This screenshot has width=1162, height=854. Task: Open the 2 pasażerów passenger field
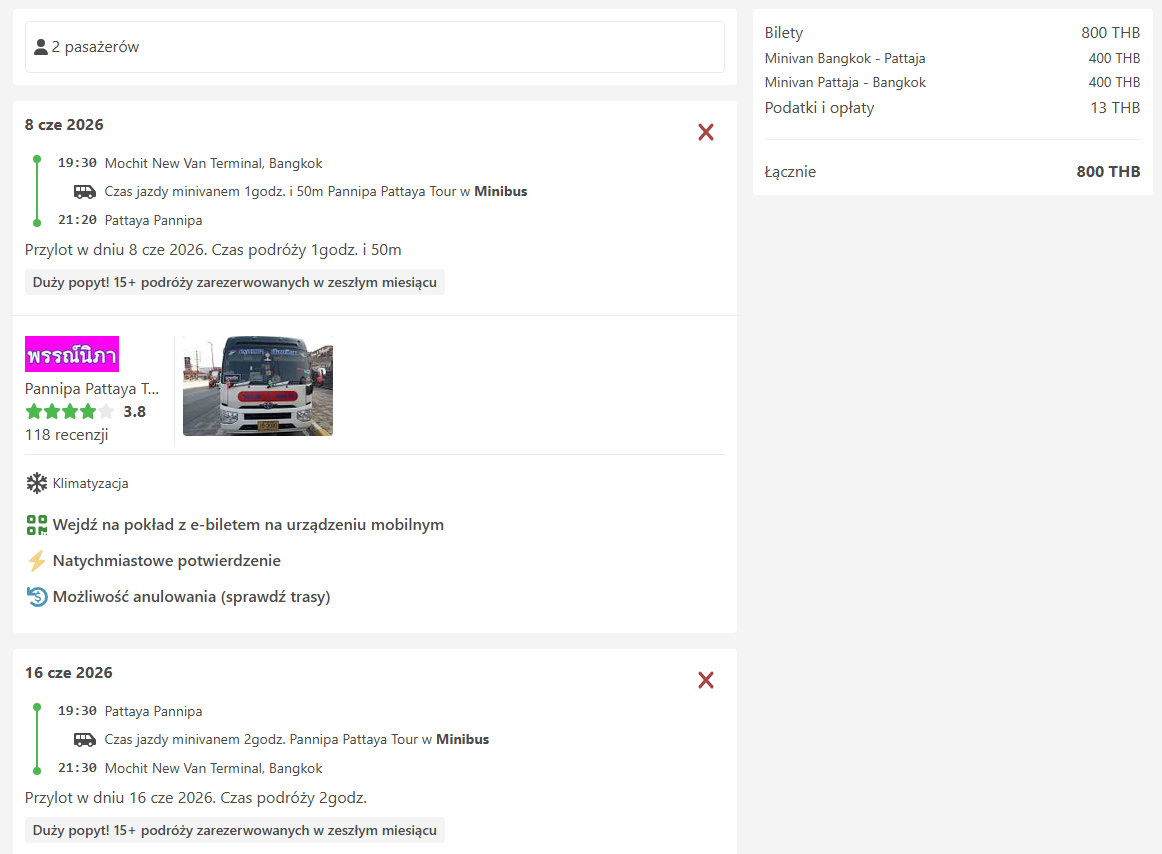pyautogui.click(x=375, y=47)
